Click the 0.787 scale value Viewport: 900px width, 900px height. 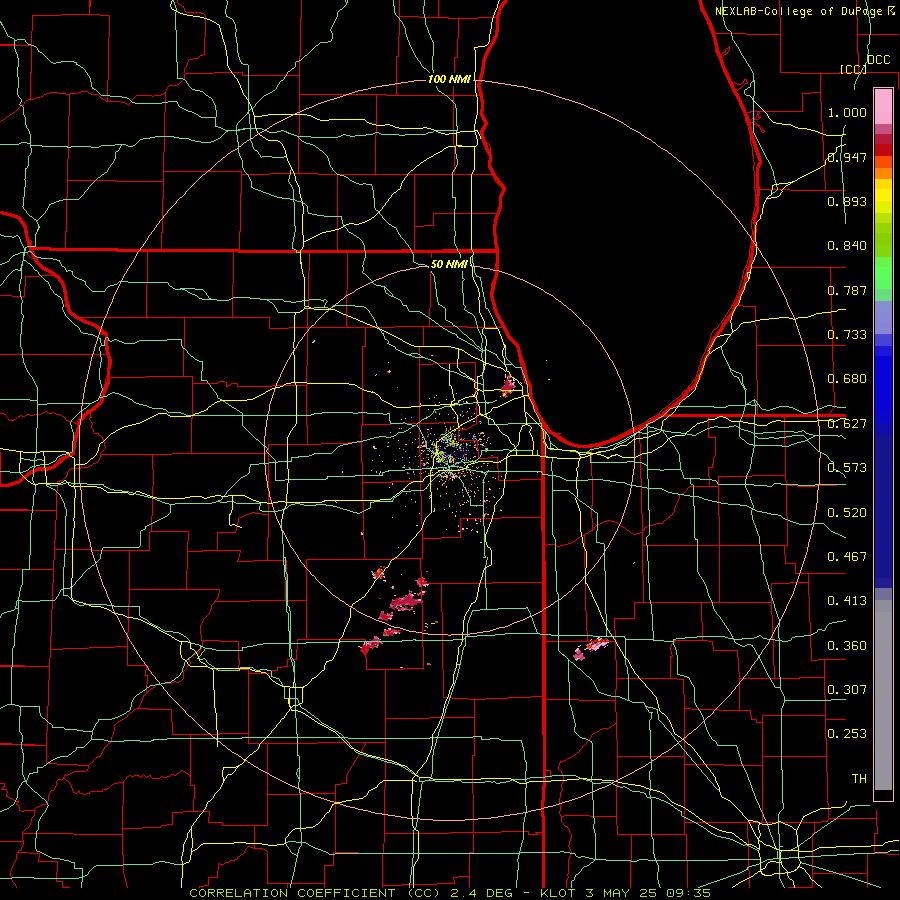847,290
